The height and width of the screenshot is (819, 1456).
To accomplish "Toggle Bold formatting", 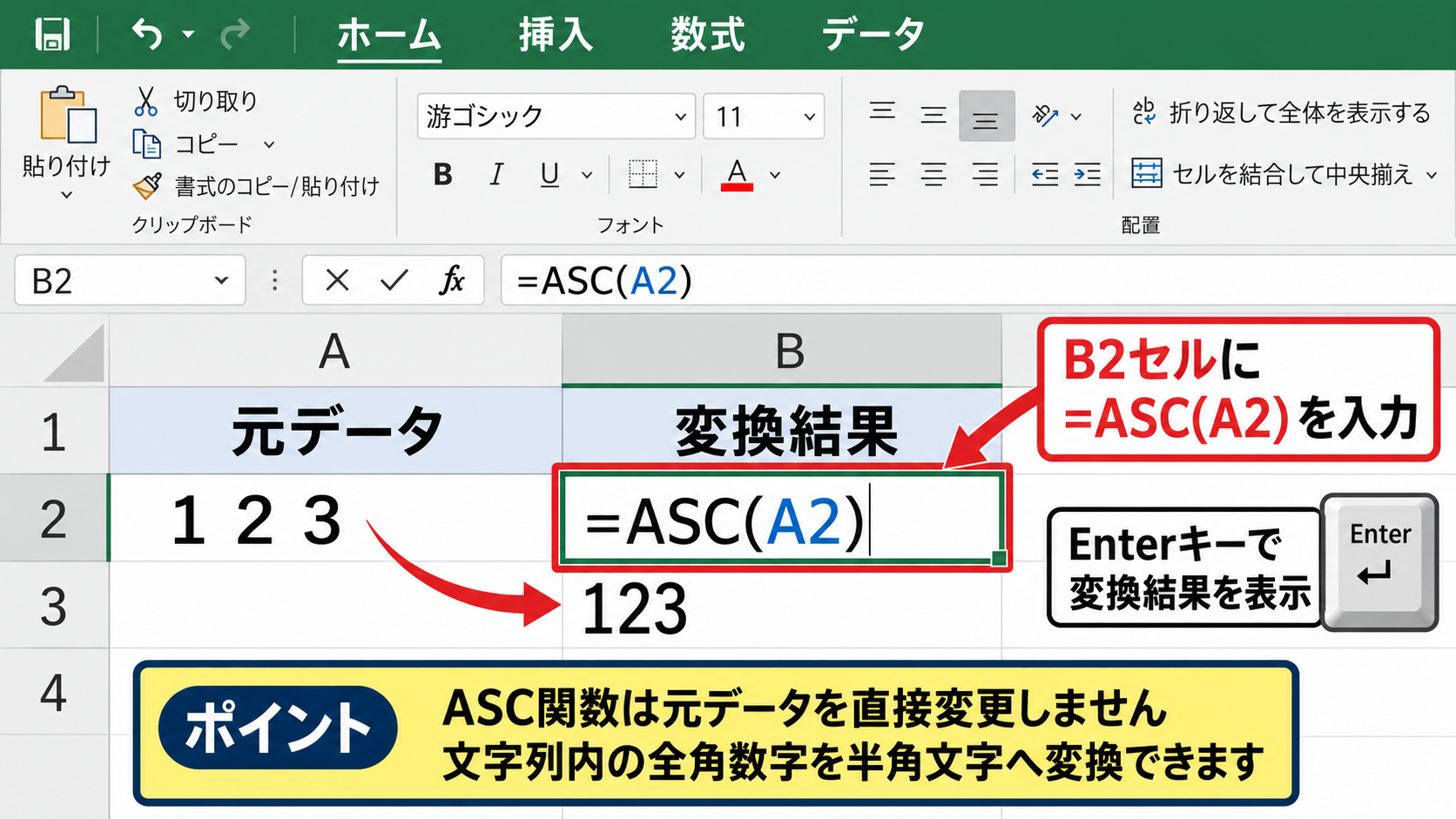I will point(442,175).
